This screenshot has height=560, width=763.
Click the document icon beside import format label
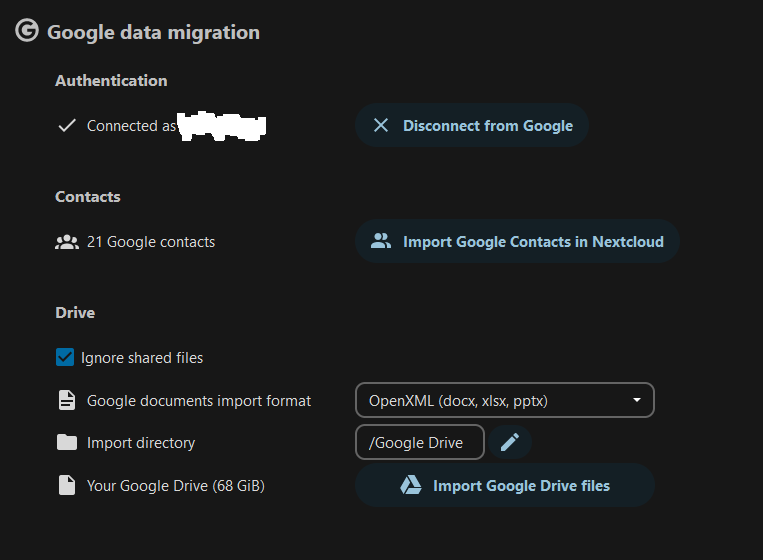tap(67, 400)
